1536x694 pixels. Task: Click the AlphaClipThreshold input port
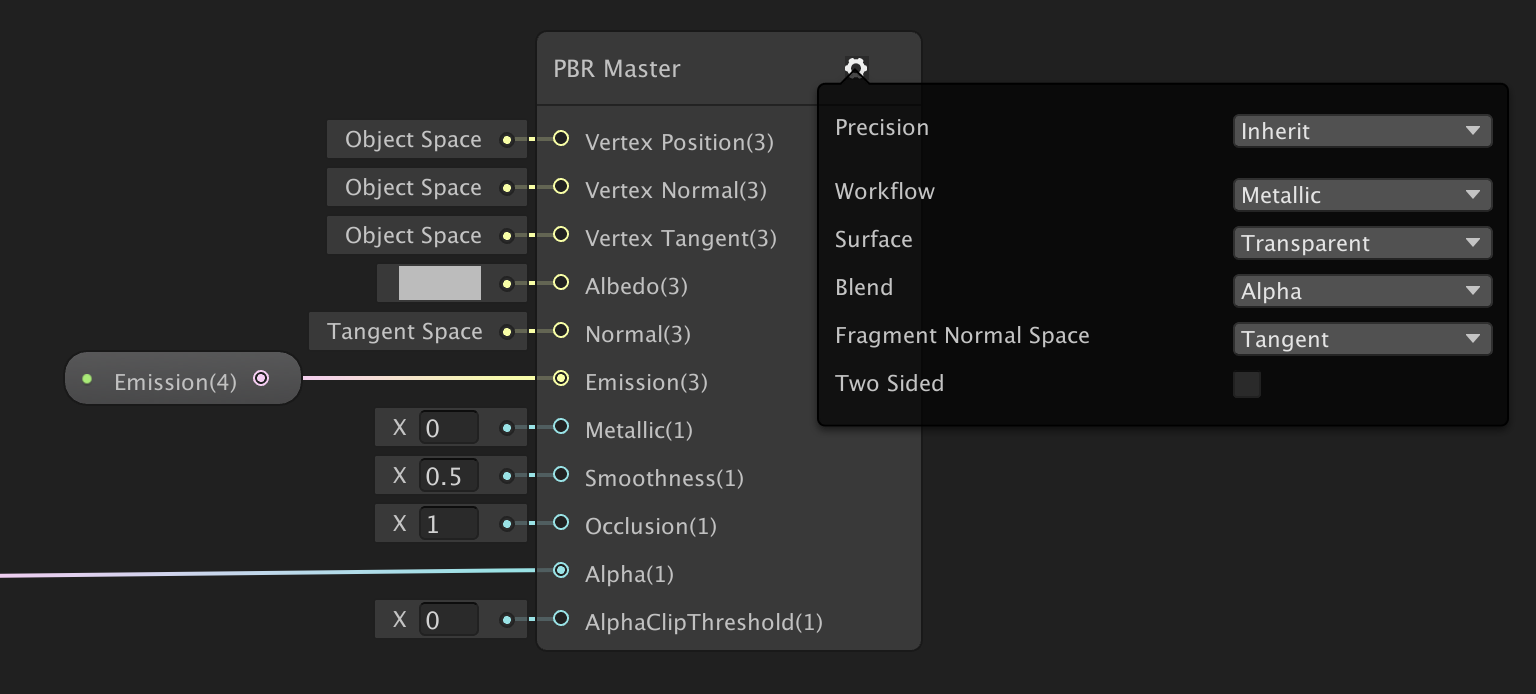tap(561, 619)
